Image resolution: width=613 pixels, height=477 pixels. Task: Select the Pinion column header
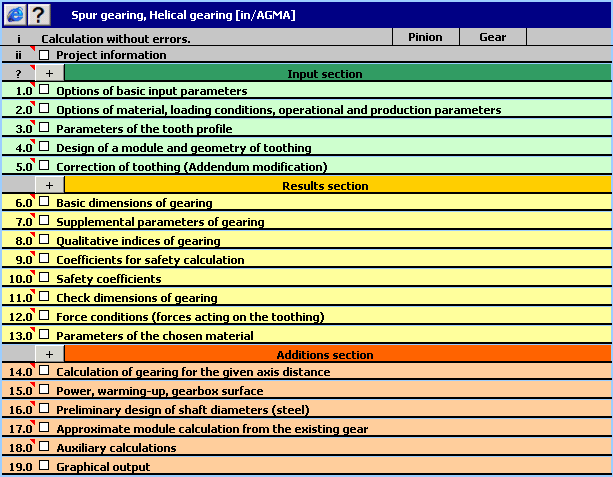(426, 37)
